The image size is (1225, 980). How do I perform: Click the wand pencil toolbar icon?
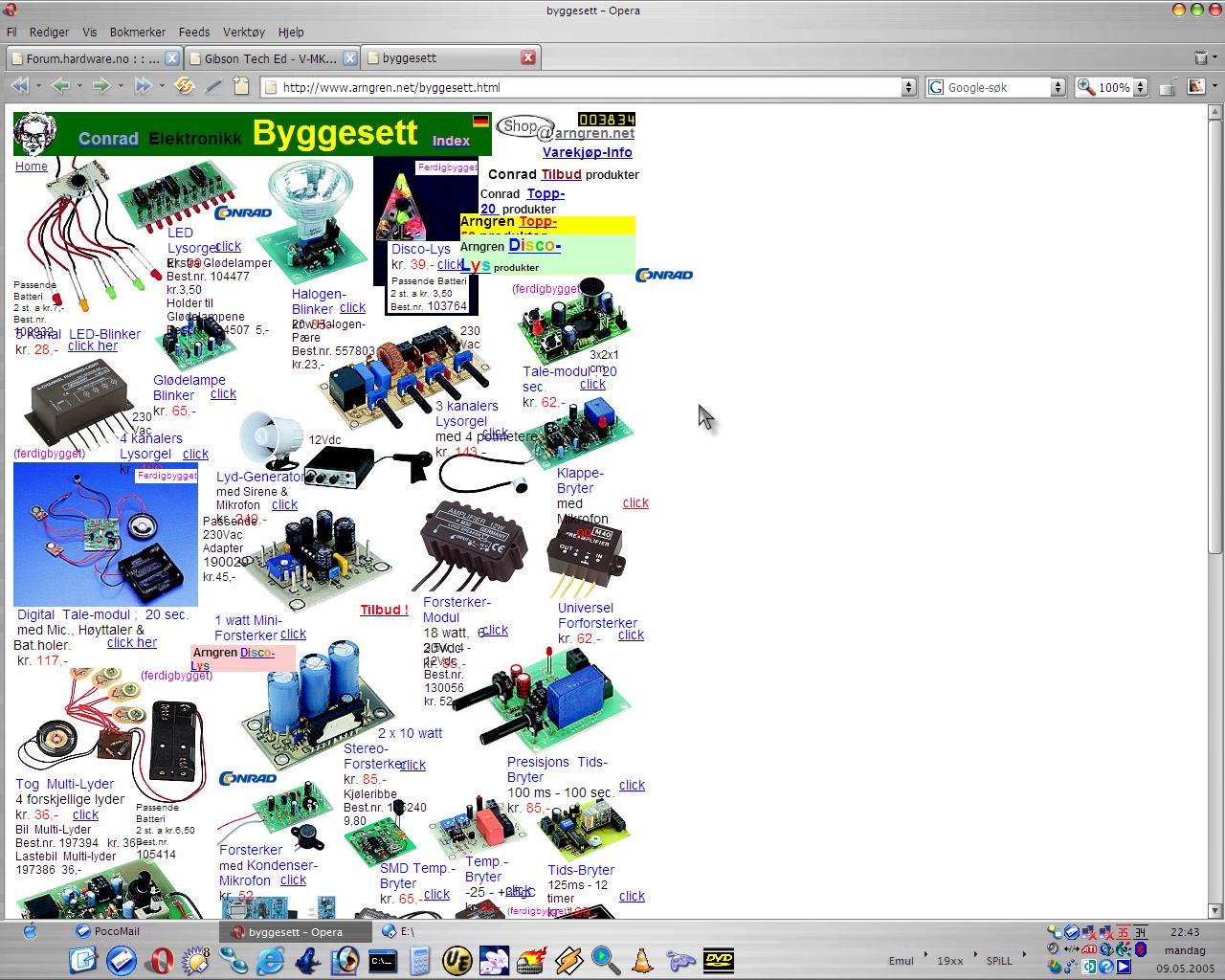pos(213,86)
